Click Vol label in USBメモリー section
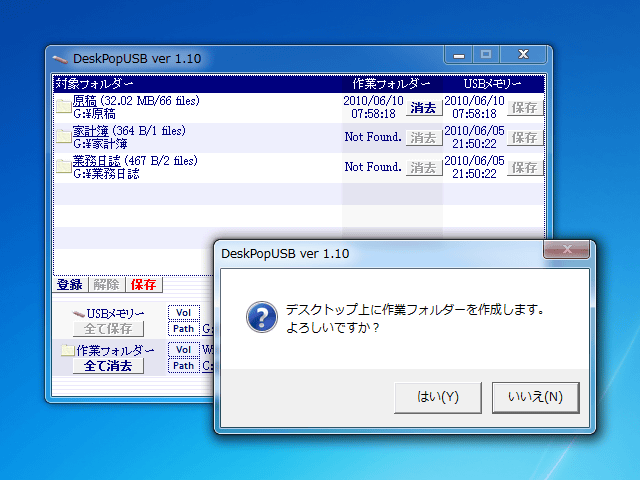640x480 pixels. (x=184, y=313)
